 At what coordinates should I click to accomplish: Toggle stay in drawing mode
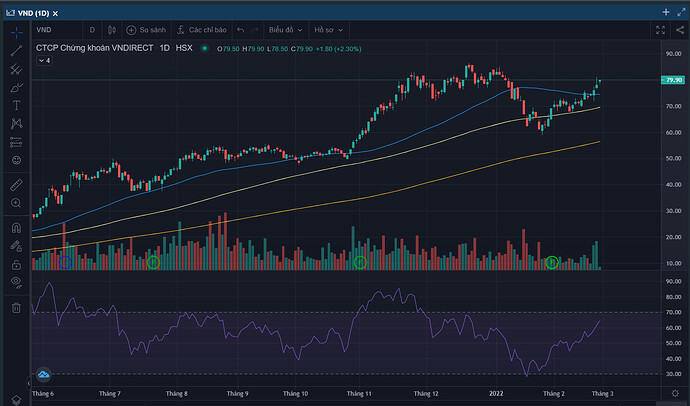16,246
